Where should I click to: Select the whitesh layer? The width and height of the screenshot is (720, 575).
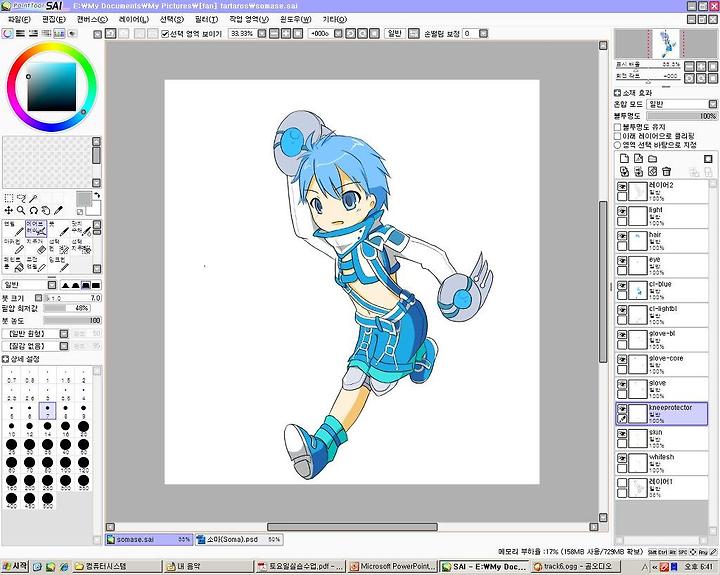pyautogui.click(x=662, y=463)
